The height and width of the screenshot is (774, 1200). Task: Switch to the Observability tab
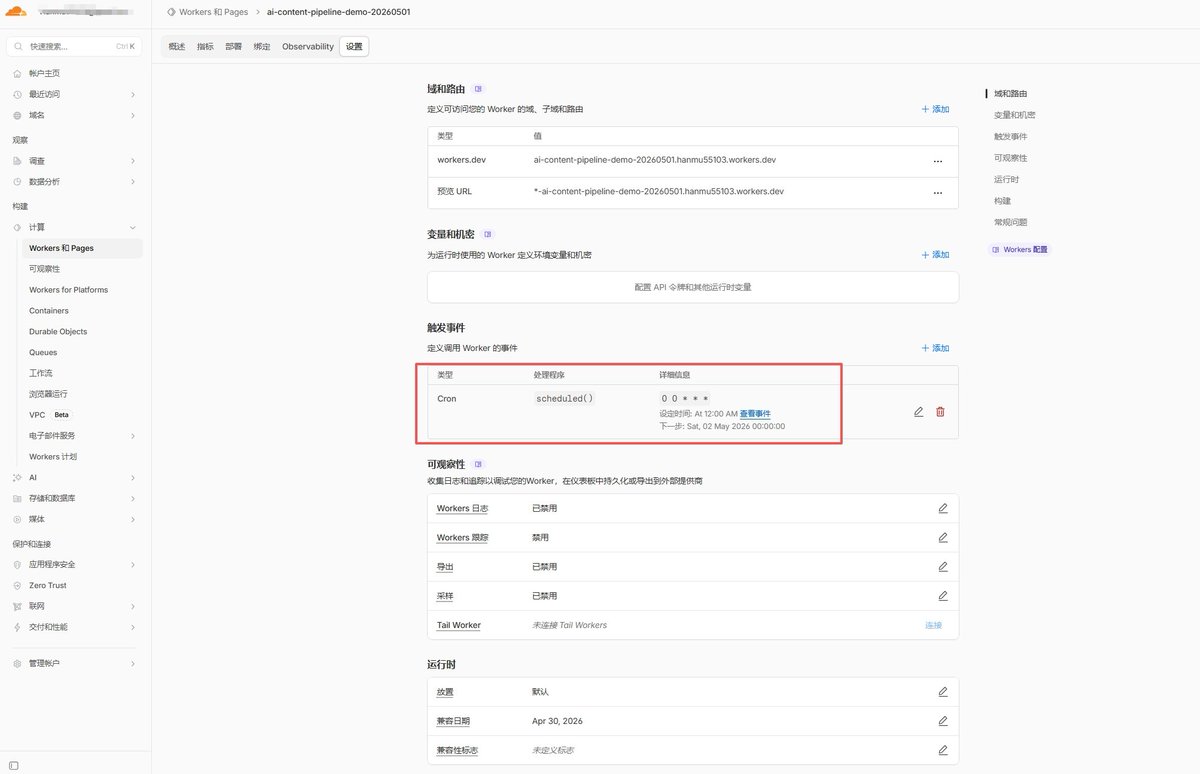click(308, 47)
